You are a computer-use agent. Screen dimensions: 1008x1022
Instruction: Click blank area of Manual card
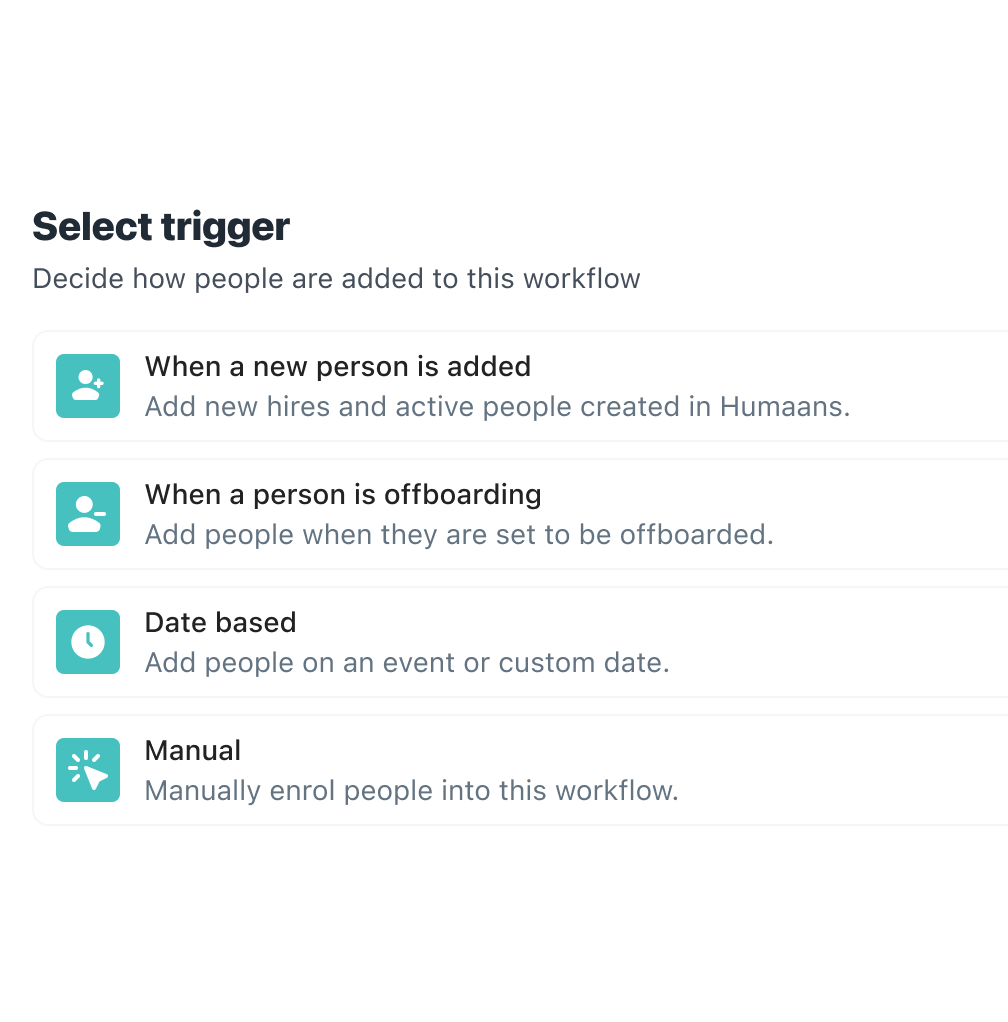pyautogui.click(x=847, y=770)
